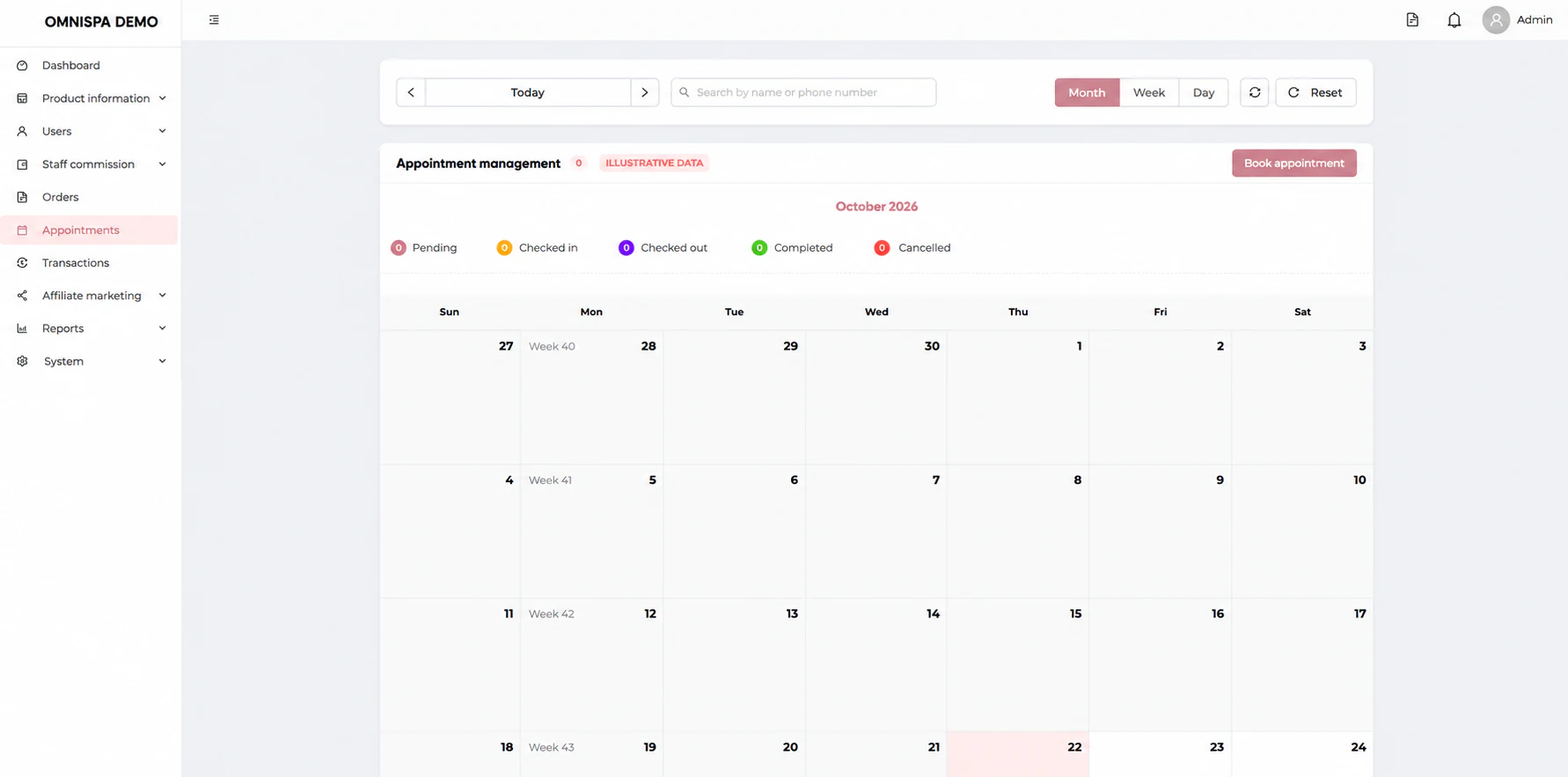Screen dimensions: 1568x777
Task: Switch to Day view
Action: [1204, 92]
